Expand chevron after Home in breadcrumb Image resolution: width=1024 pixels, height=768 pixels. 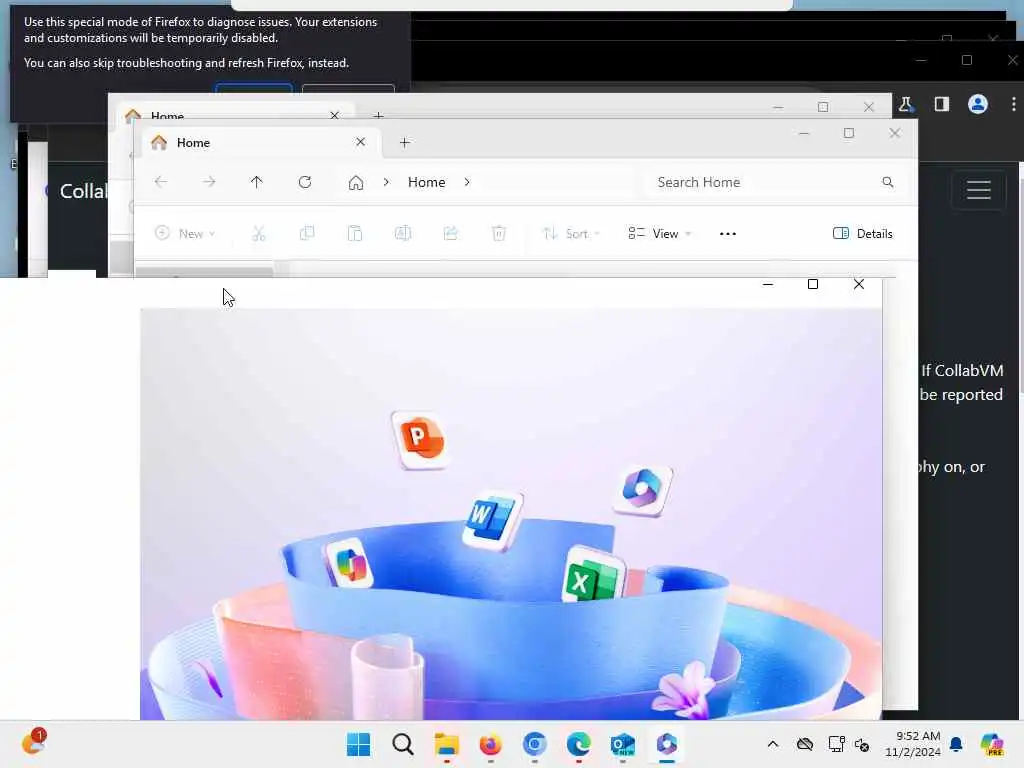tap(467, 182)
